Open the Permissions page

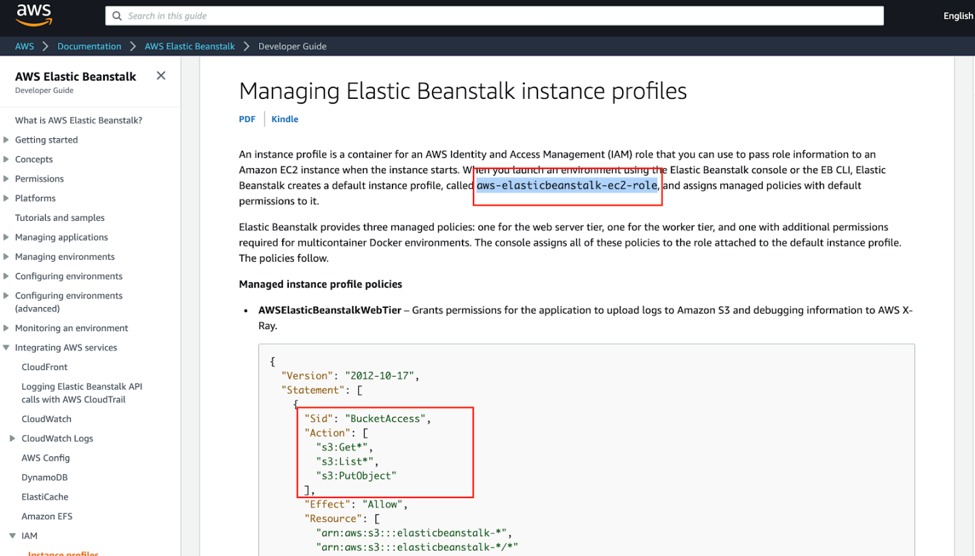[x=39, y=178]
